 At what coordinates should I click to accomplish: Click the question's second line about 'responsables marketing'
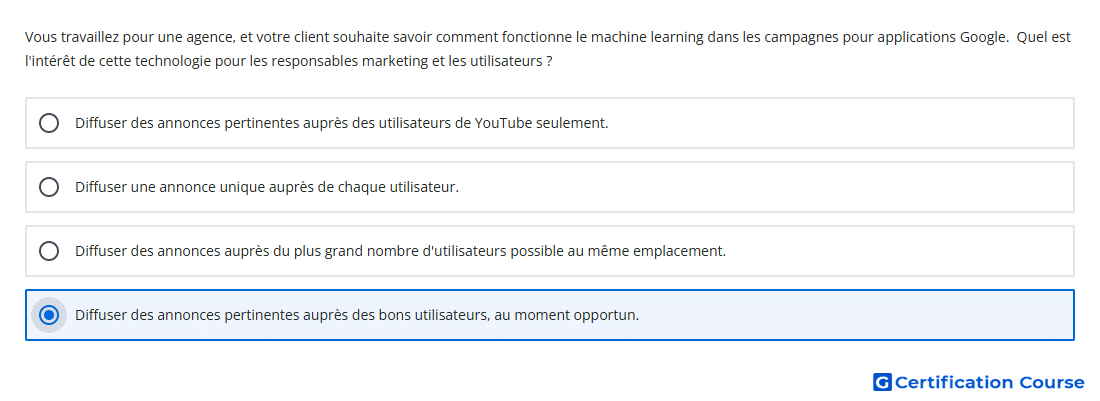(x=288, y=61)
